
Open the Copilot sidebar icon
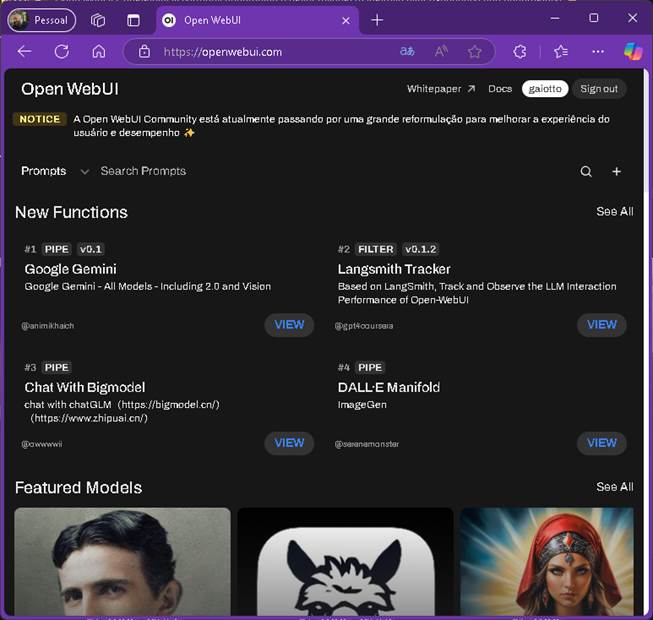pyautogui.click(x=633, y=52)
